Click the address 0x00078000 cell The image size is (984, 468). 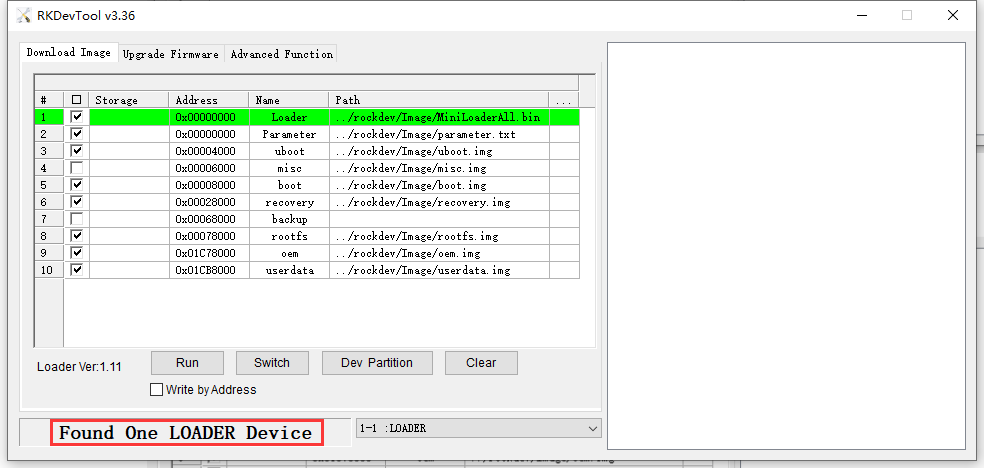[209, 236]
